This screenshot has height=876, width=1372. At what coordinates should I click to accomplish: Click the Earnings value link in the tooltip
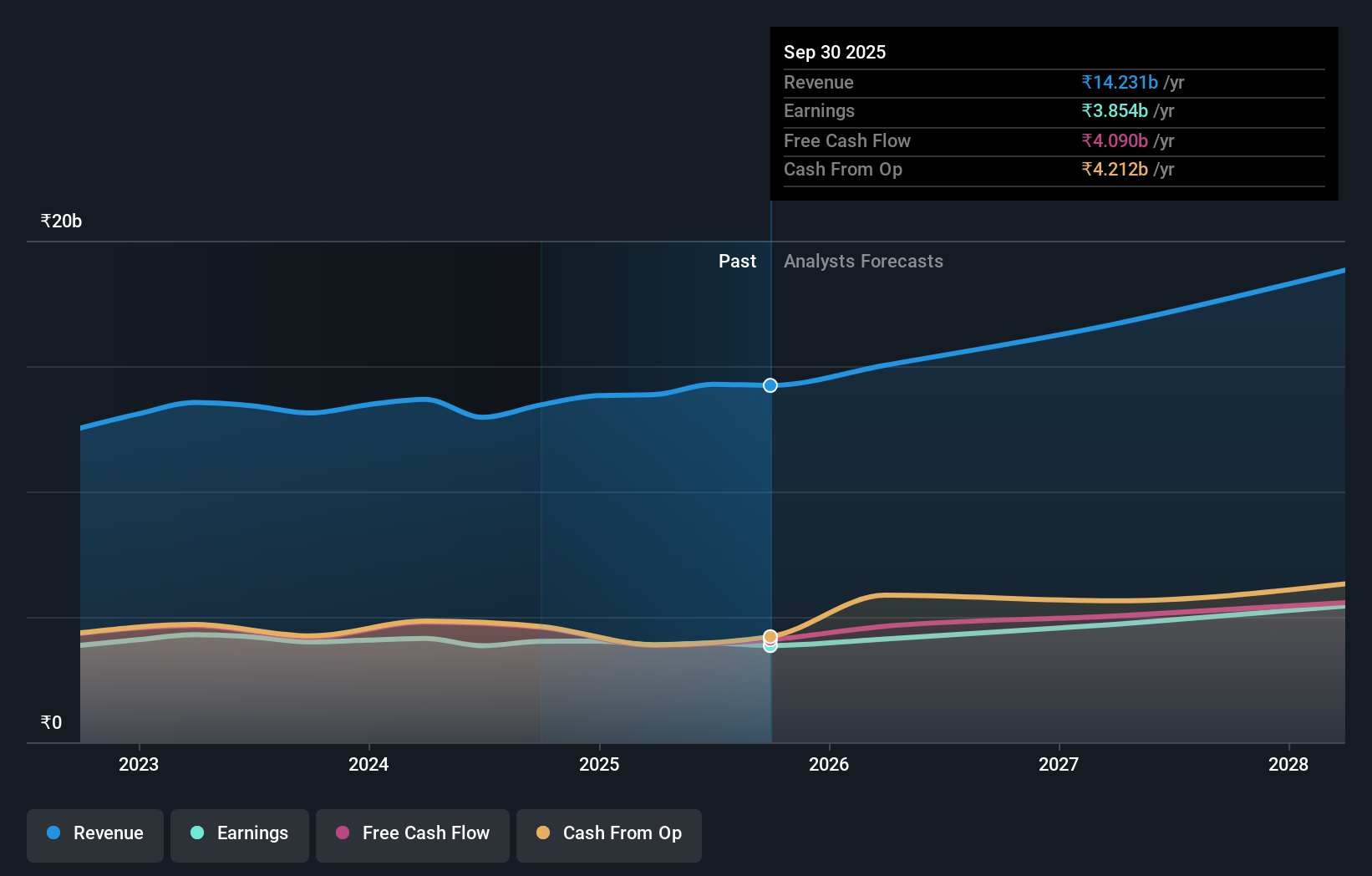(x=1115, y=111)
